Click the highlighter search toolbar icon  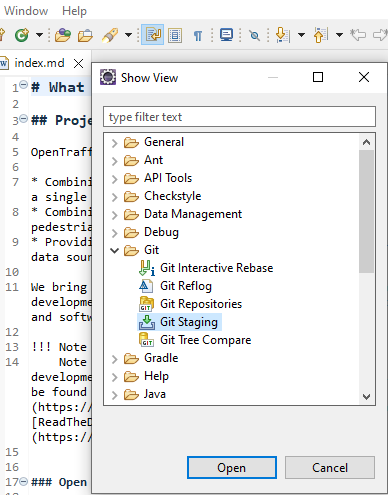(x=110, y=35)
